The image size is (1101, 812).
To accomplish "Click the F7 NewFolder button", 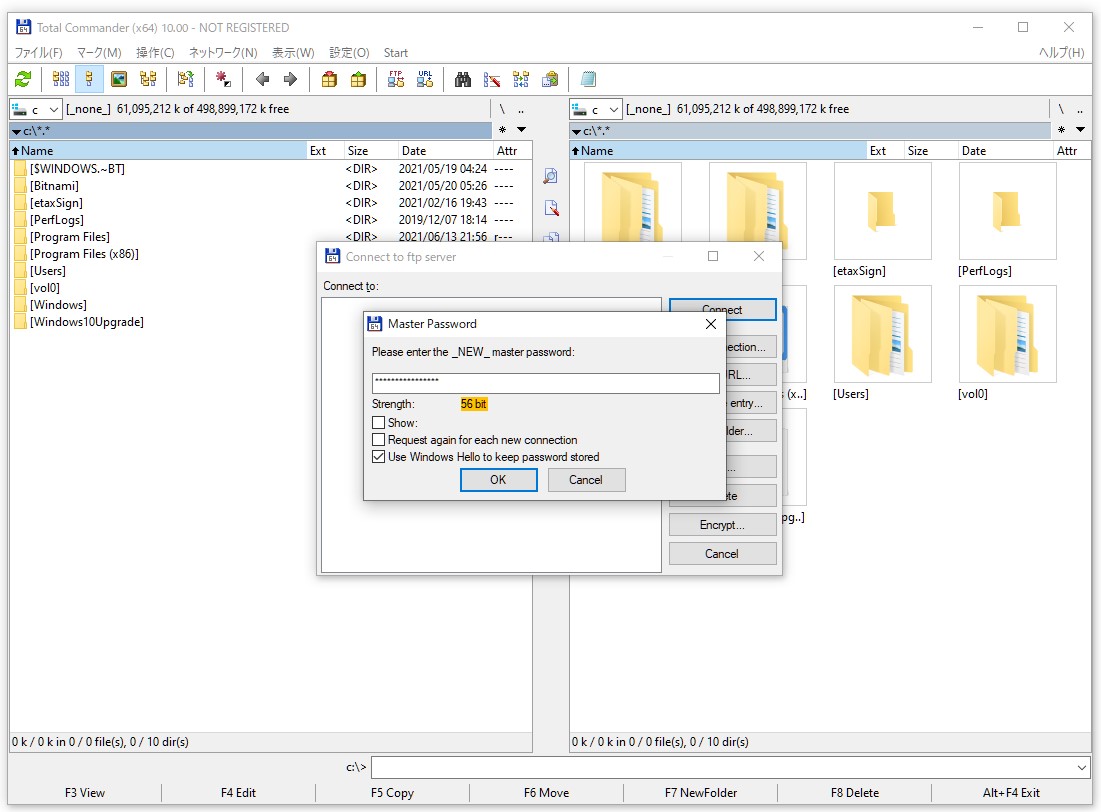I will tap(701, 793).
